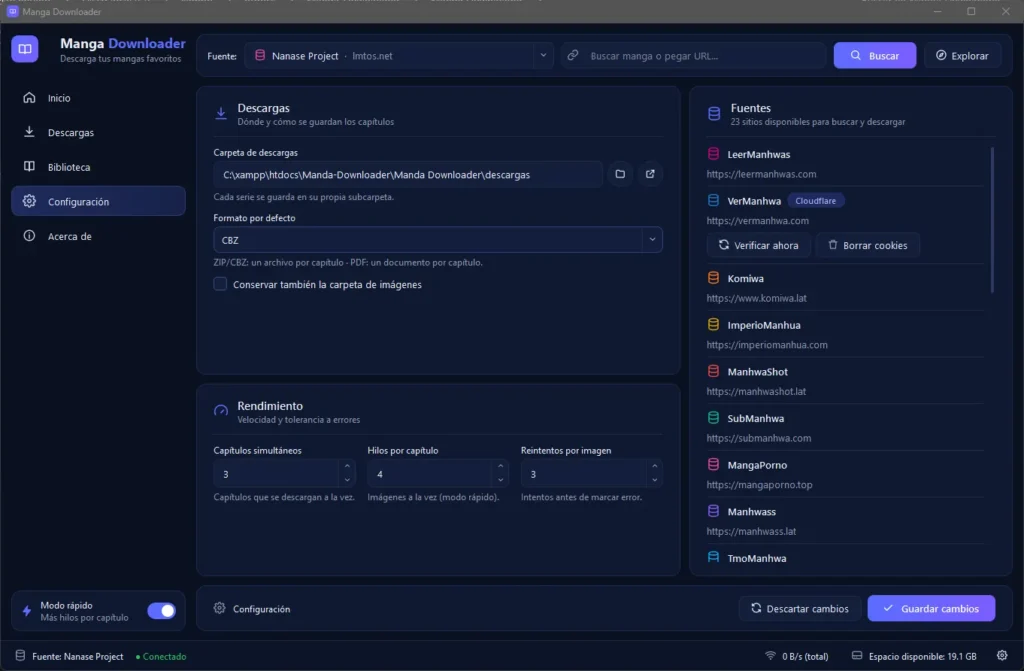
Task: Click the settings gear in status bar
Action: (x=1002, y=655)
